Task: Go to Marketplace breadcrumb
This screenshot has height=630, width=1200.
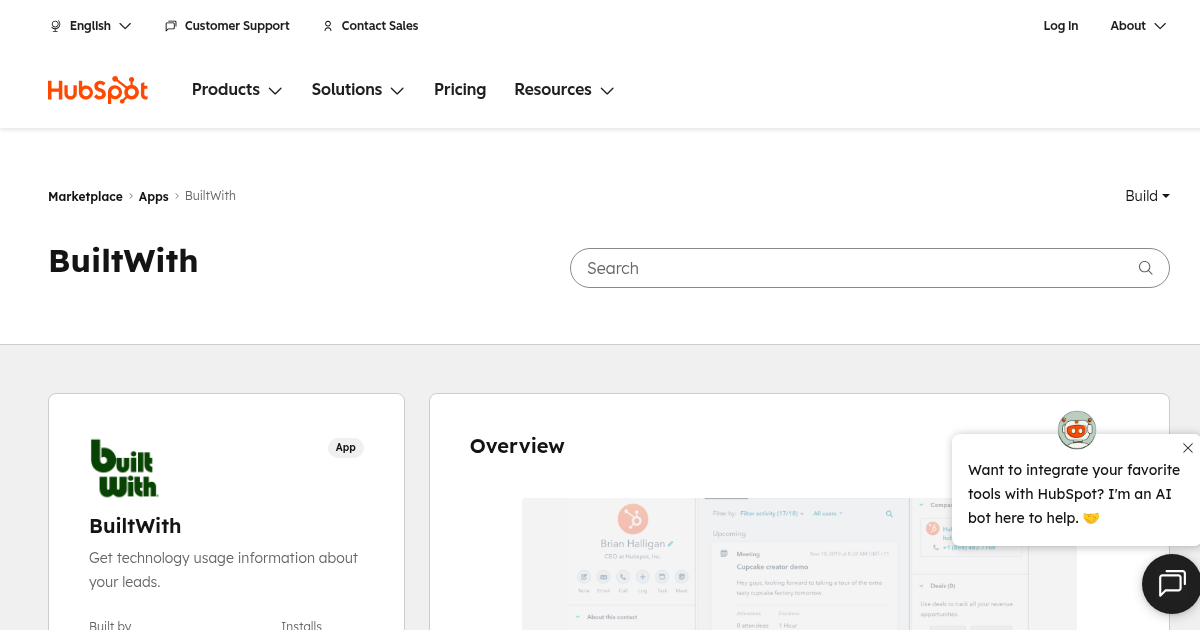Action: coord(85,197)
